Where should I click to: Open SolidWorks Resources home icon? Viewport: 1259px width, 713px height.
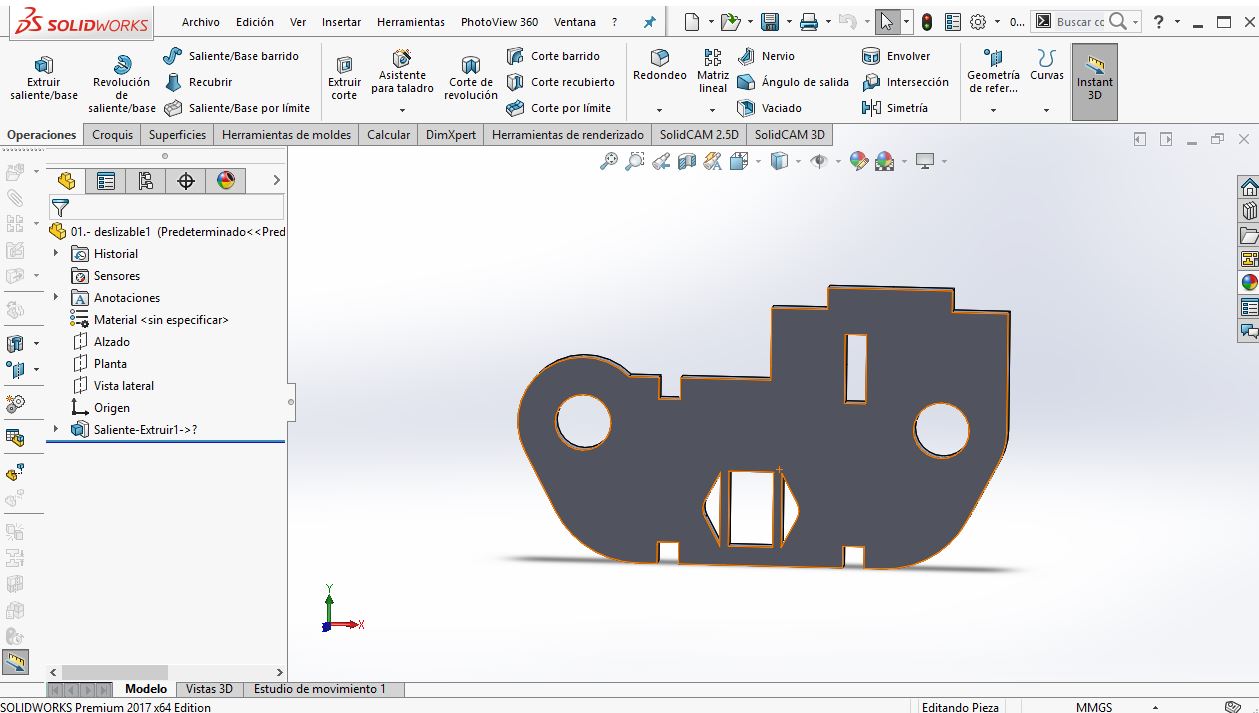[1249, 187]
